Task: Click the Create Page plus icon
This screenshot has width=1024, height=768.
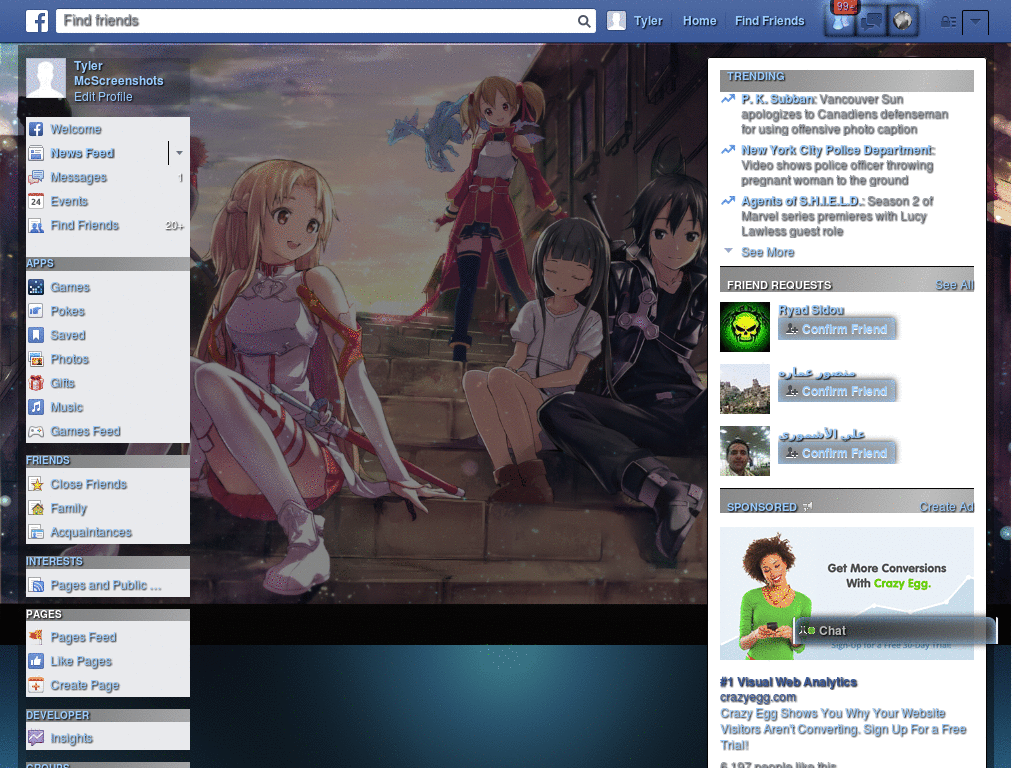Action: click(37, 686)
